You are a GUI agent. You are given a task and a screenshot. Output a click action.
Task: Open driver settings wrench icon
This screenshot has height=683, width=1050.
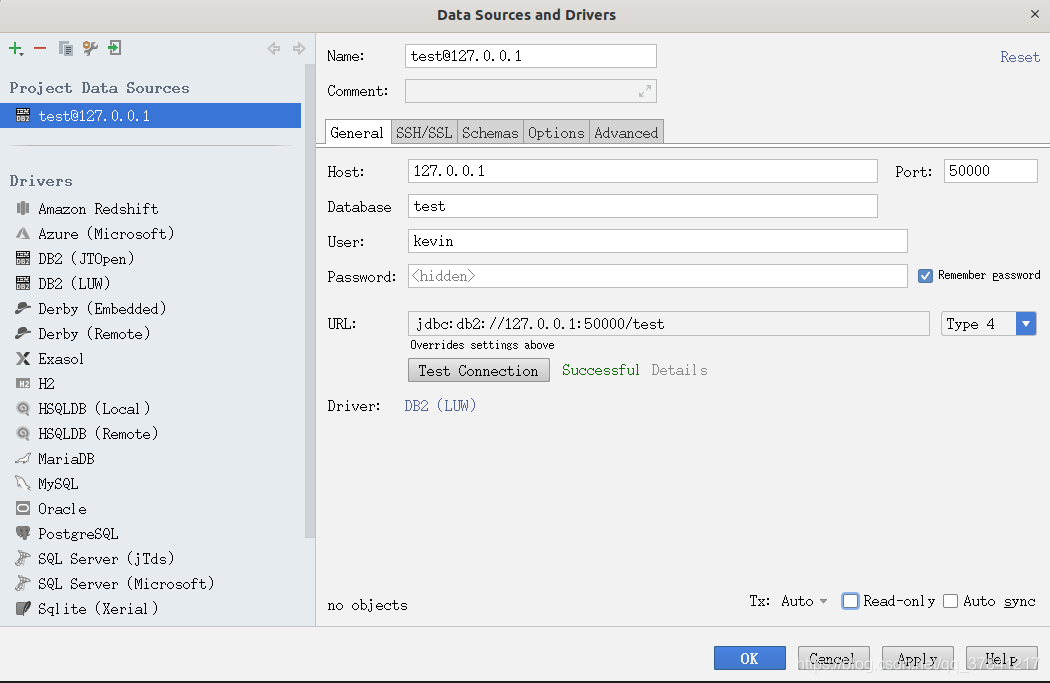click(x=90, y=48)
